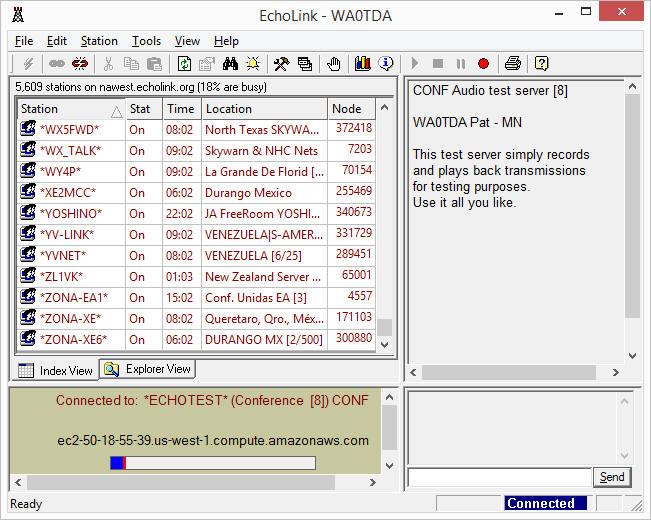
Task: Click the station list scroll-up arrow
Action: (x=384, y=108)
